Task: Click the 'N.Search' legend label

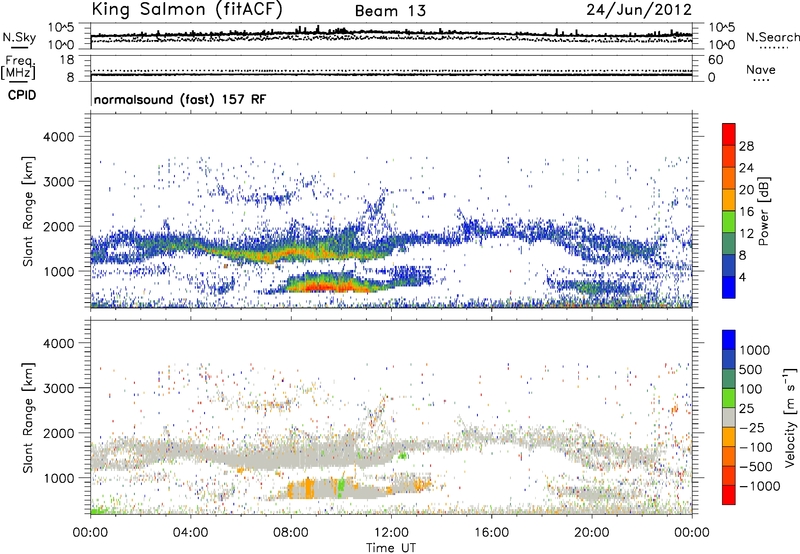Action: pyautogui.click(x=772, y=37)
